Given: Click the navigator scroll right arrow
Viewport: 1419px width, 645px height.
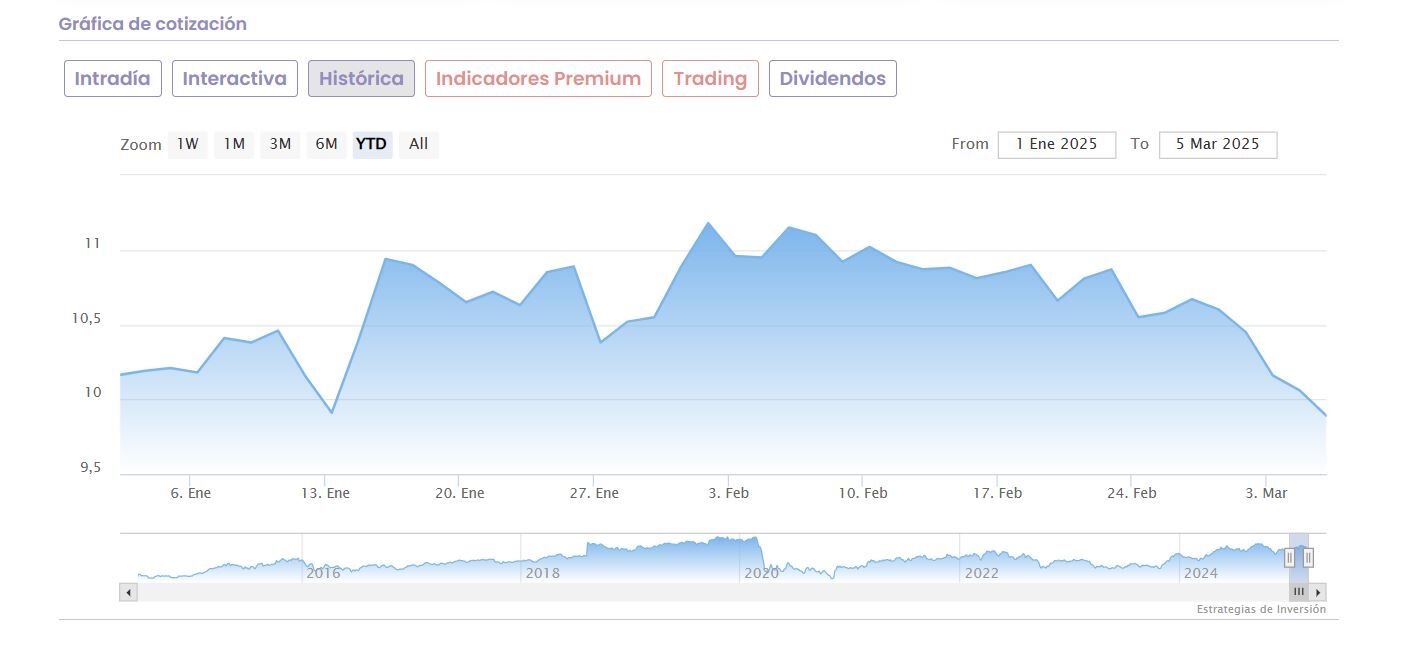Looking at the screenshot, I should [1318, 592].
